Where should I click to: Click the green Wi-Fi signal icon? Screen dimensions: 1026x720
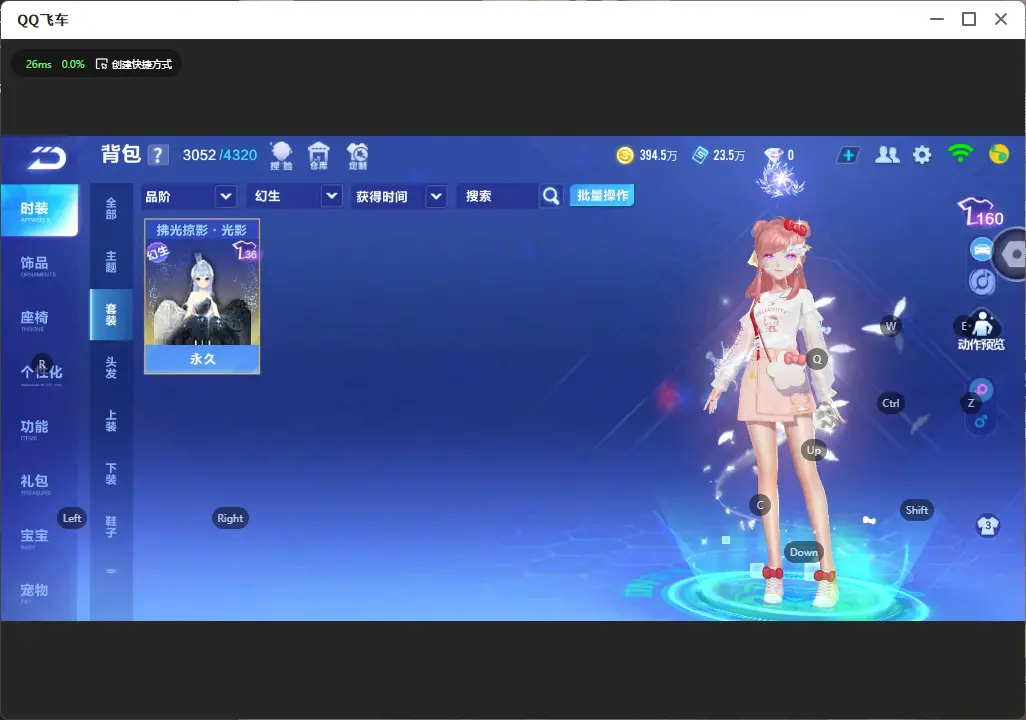point(960,154)
